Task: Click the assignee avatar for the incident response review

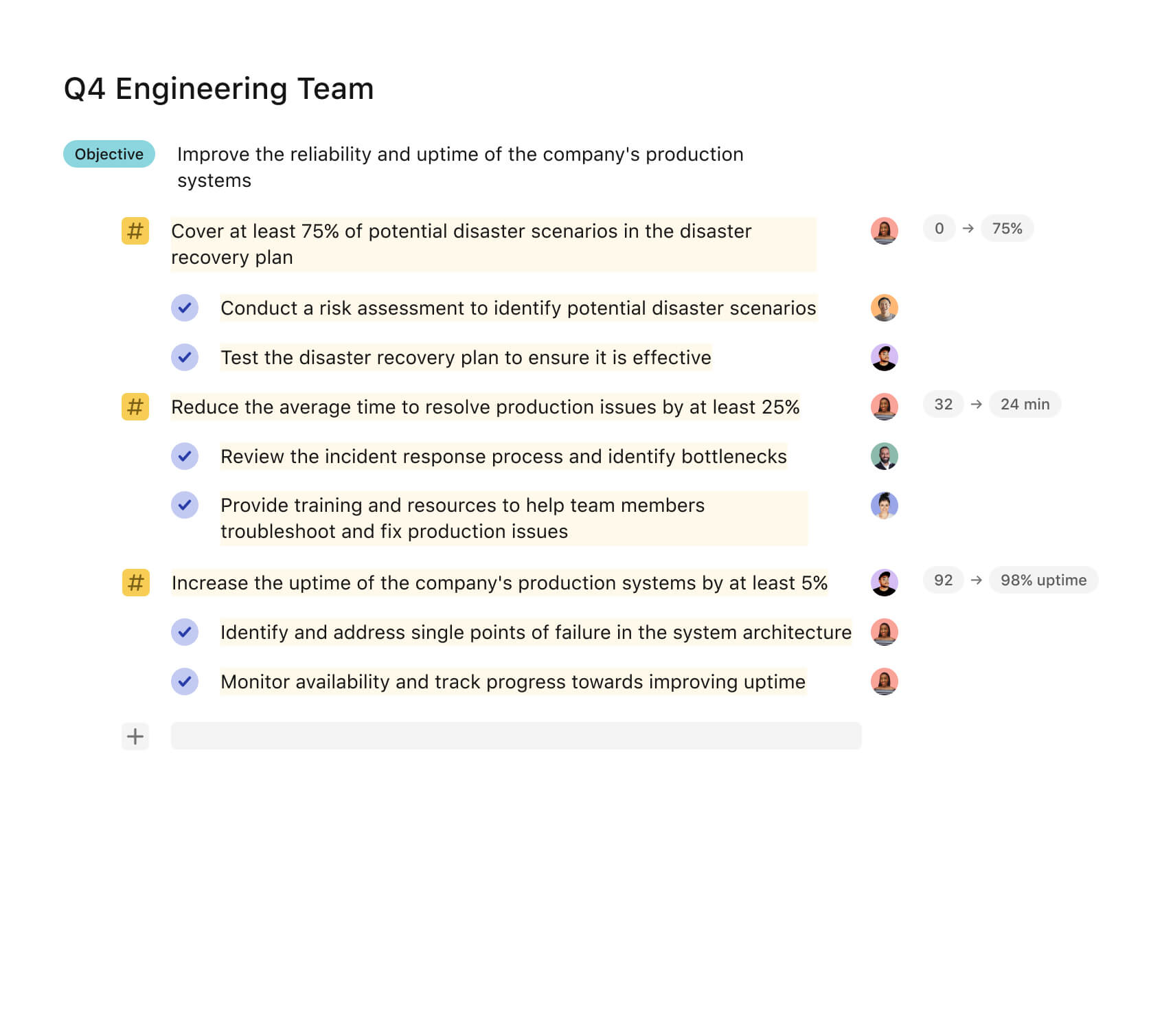Action: point(884,456)
